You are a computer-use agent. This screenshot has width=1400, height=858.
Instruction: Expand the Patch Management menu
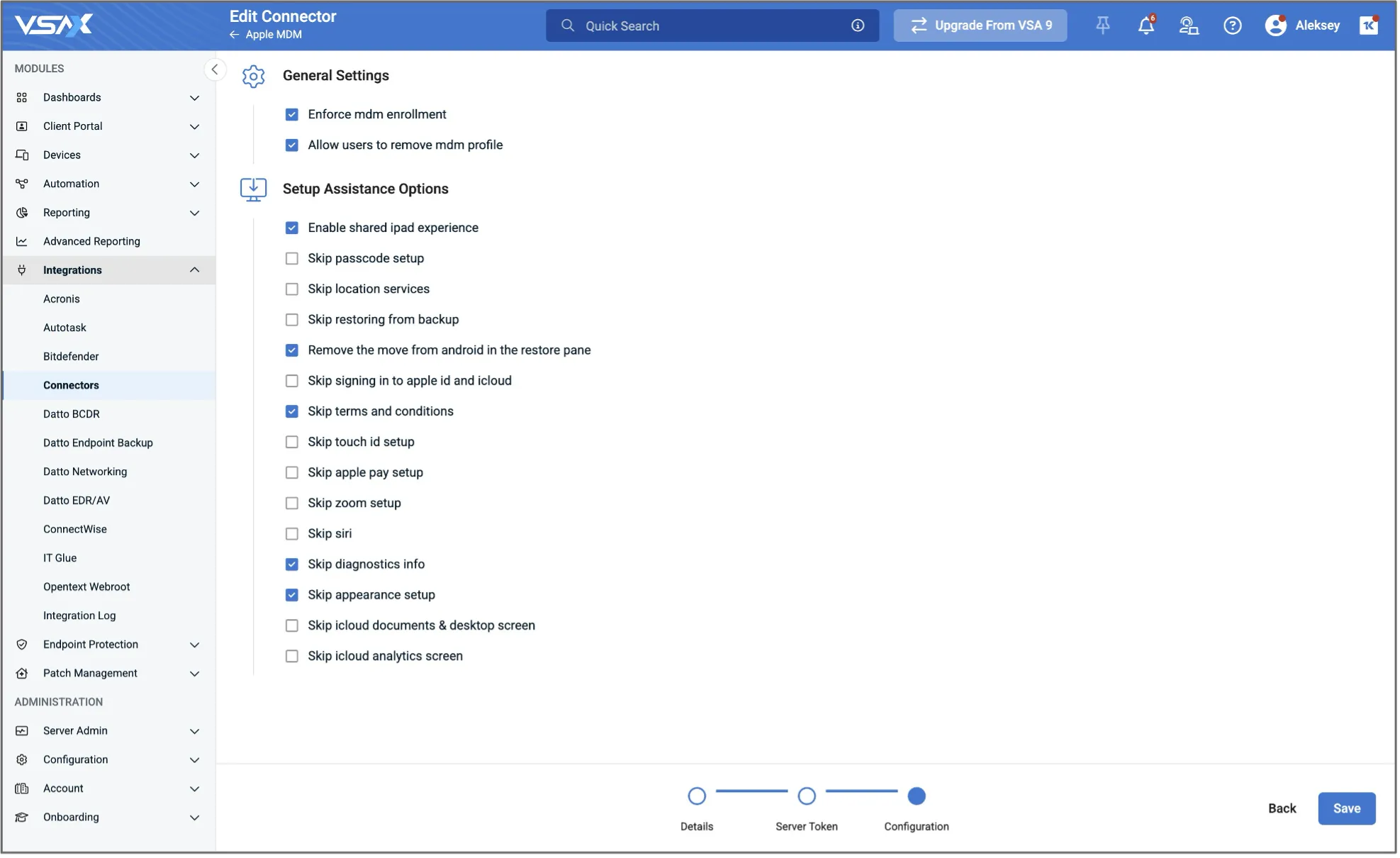click(x=194, y=674)
